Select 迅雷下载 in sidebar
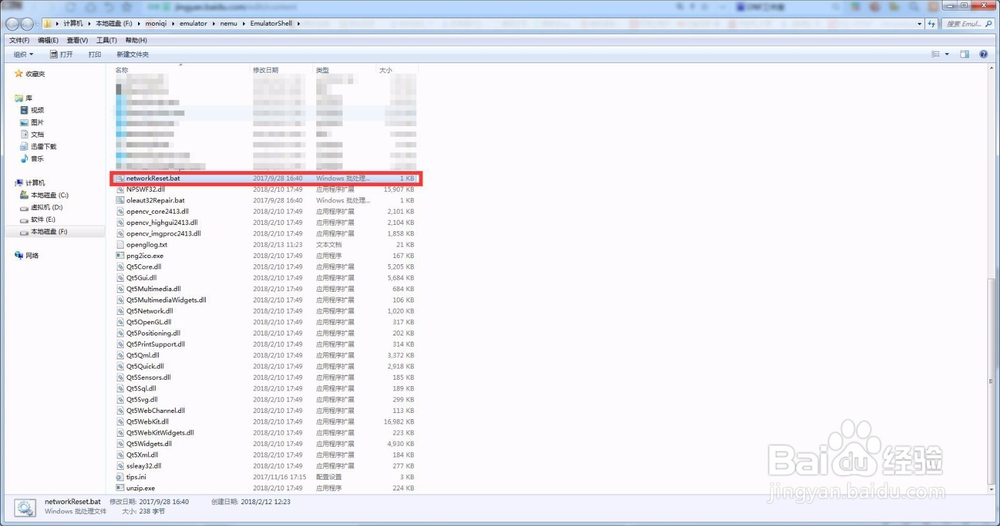The image size is (1000, 526). tap(38, 147)
